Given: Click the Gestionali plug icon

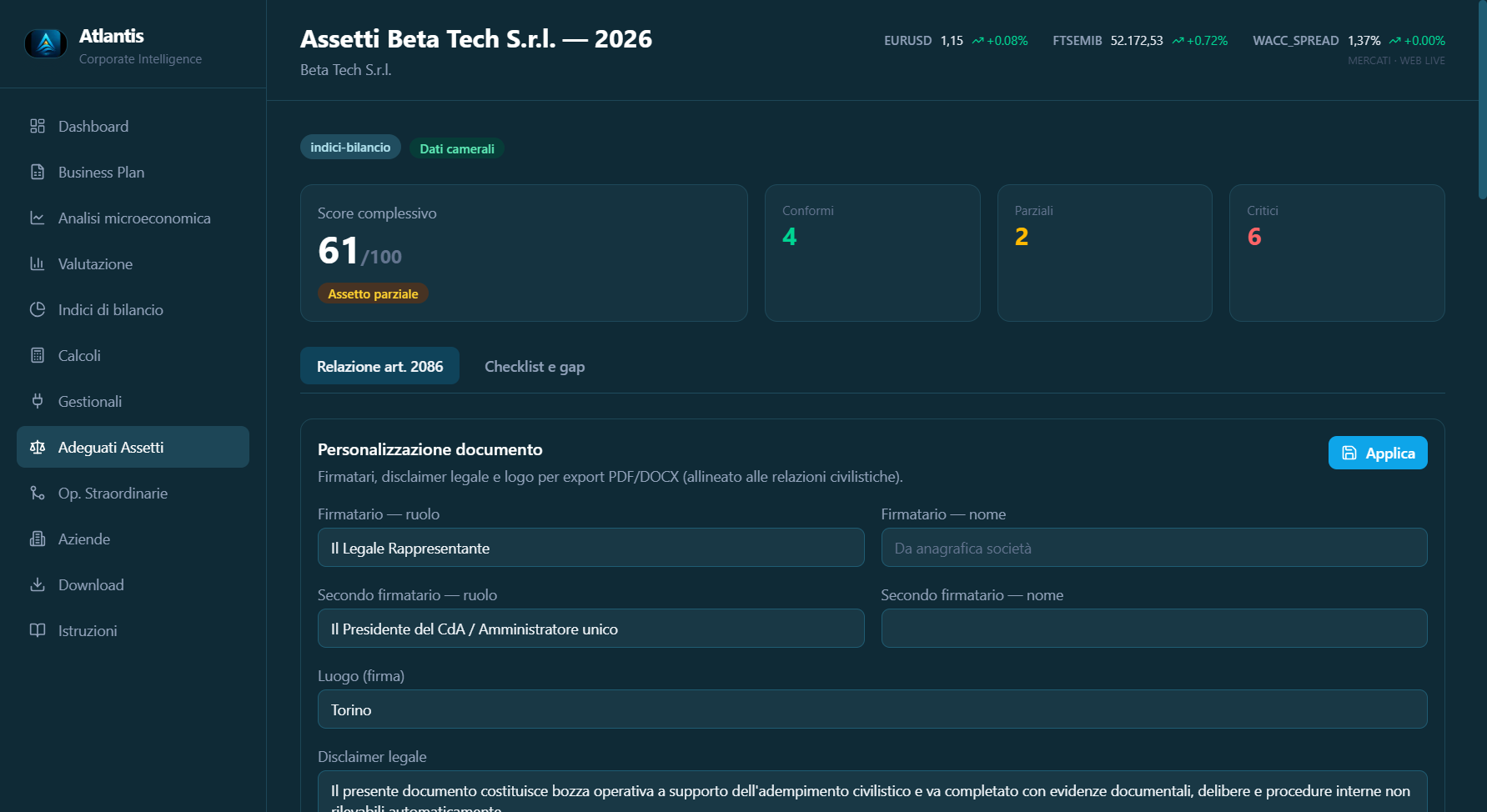Looking at the screenshot, I should point(38,401).
